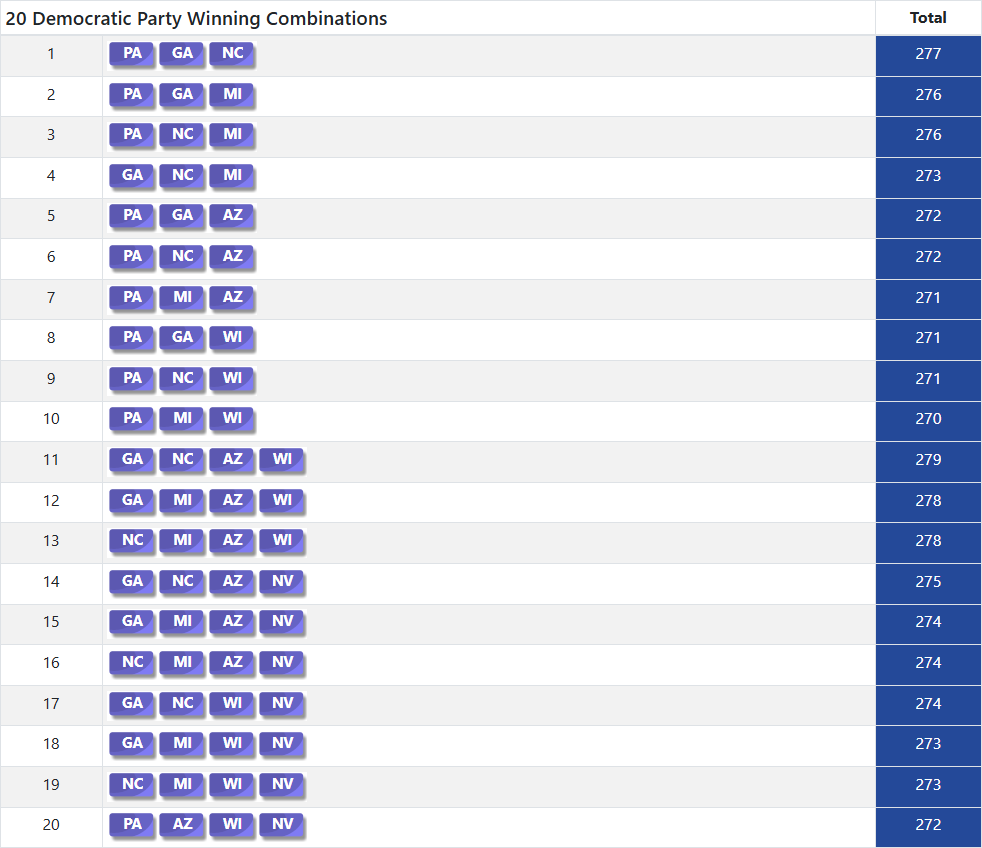
Task: Click the GA badge in row 18
Action: pyautogui.click(x=132, y=743)
